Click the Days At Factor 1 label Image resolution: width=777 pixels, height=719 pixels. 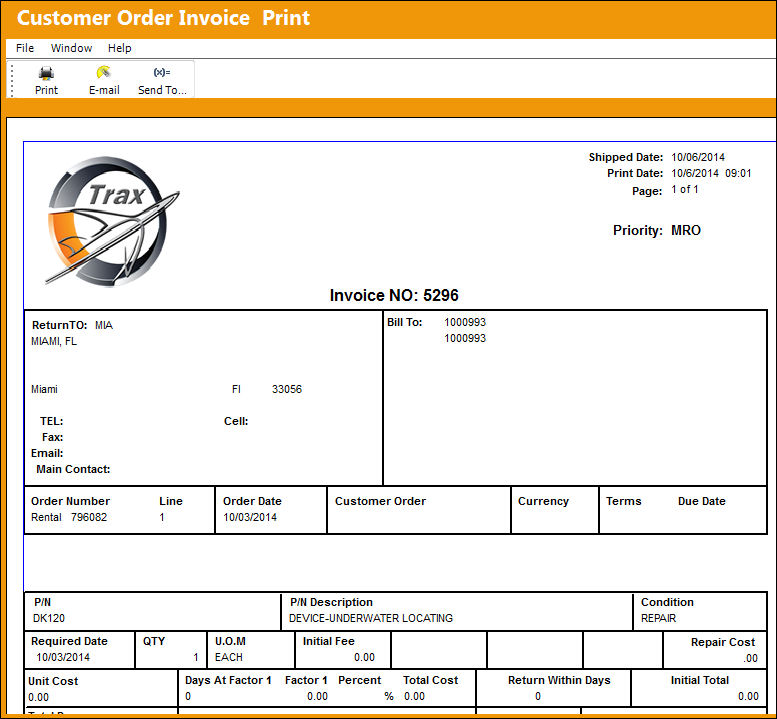pos(228,680)
